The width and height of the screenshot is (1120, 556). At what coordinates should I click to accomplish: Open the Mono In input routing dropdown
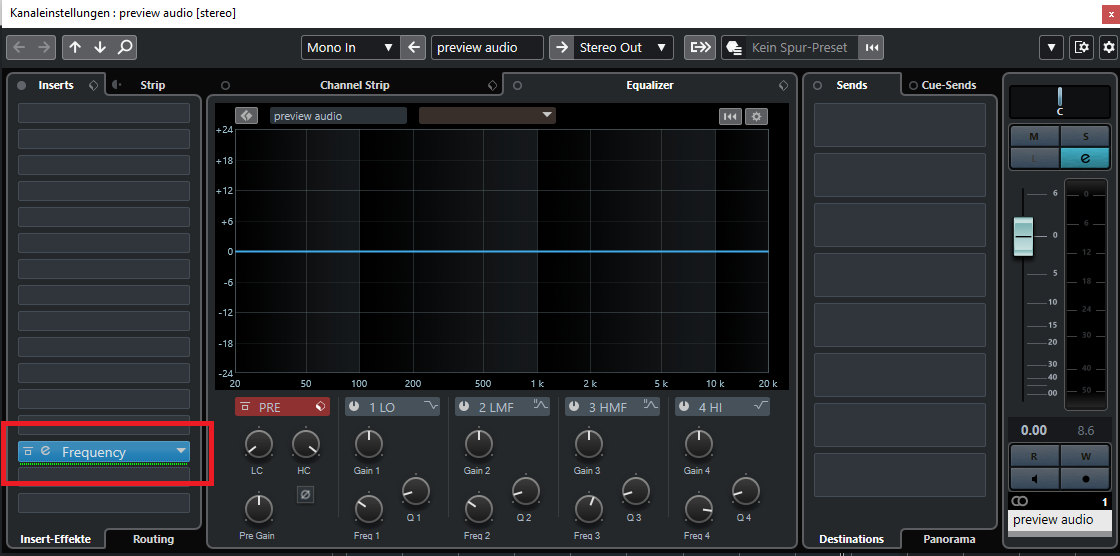tap(350, 47)
